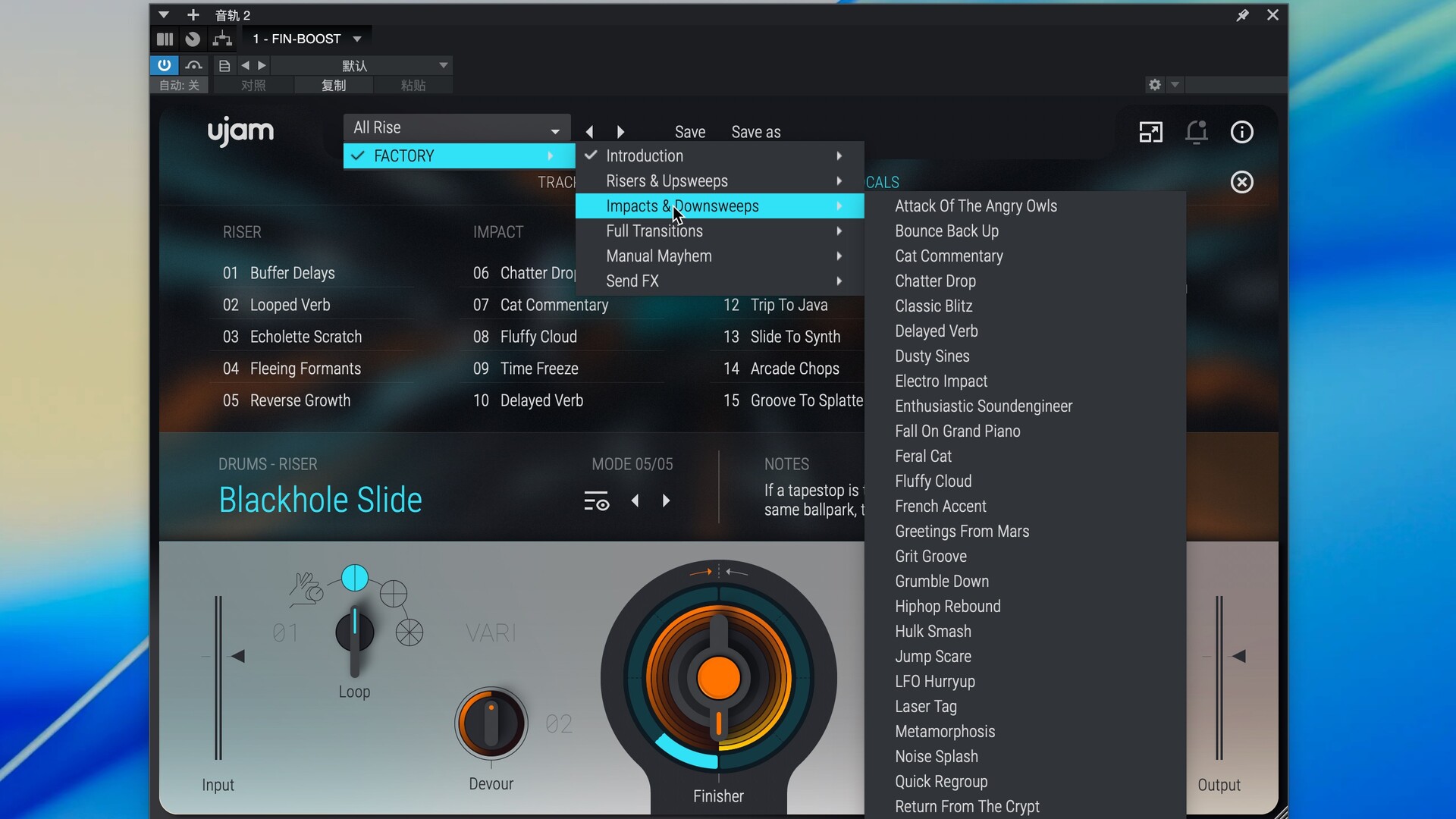Click the ujam logo
This screenshot has width=1456, height=819.
[240, 132]
